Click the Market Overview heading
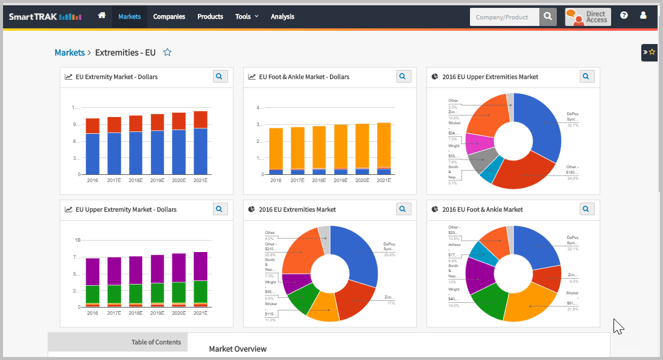 tap(238, 349)
